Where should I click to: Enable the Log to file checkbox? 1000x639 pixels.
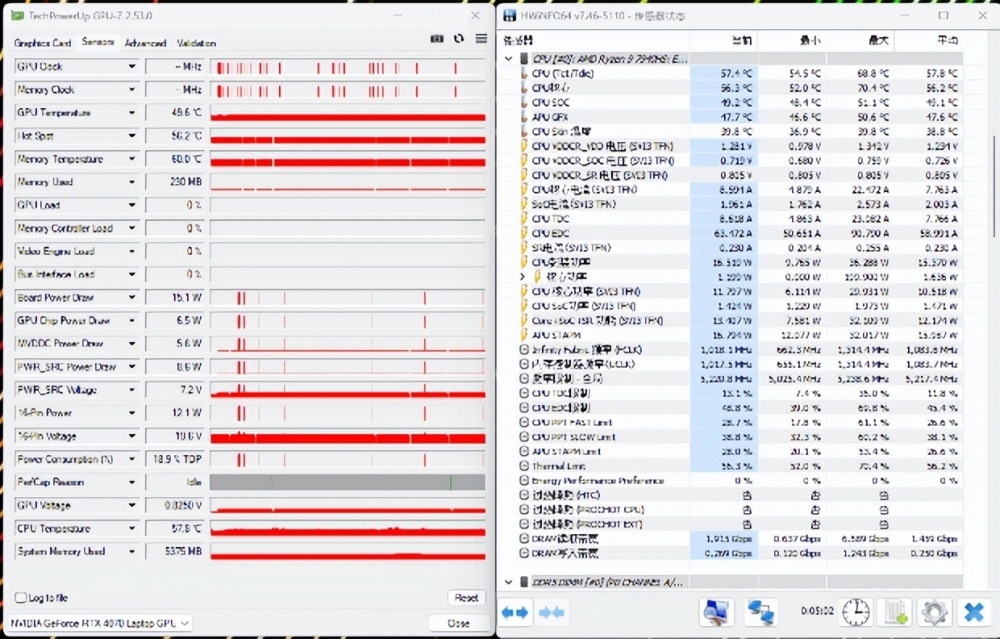coord(20,598)
